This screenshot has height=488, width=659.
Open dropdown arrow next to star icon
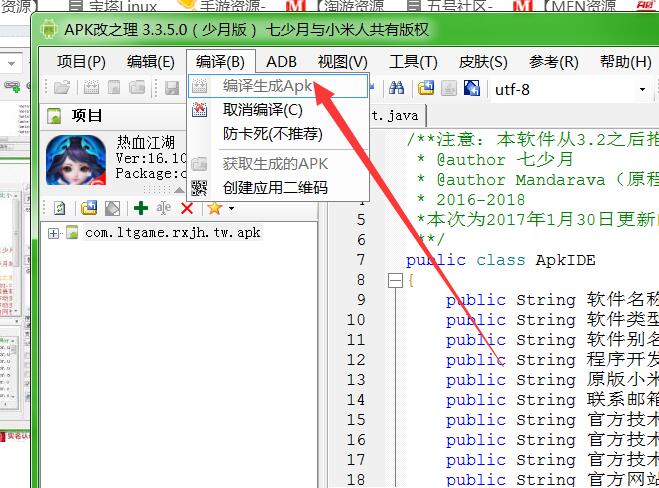[x=231, y=208]
